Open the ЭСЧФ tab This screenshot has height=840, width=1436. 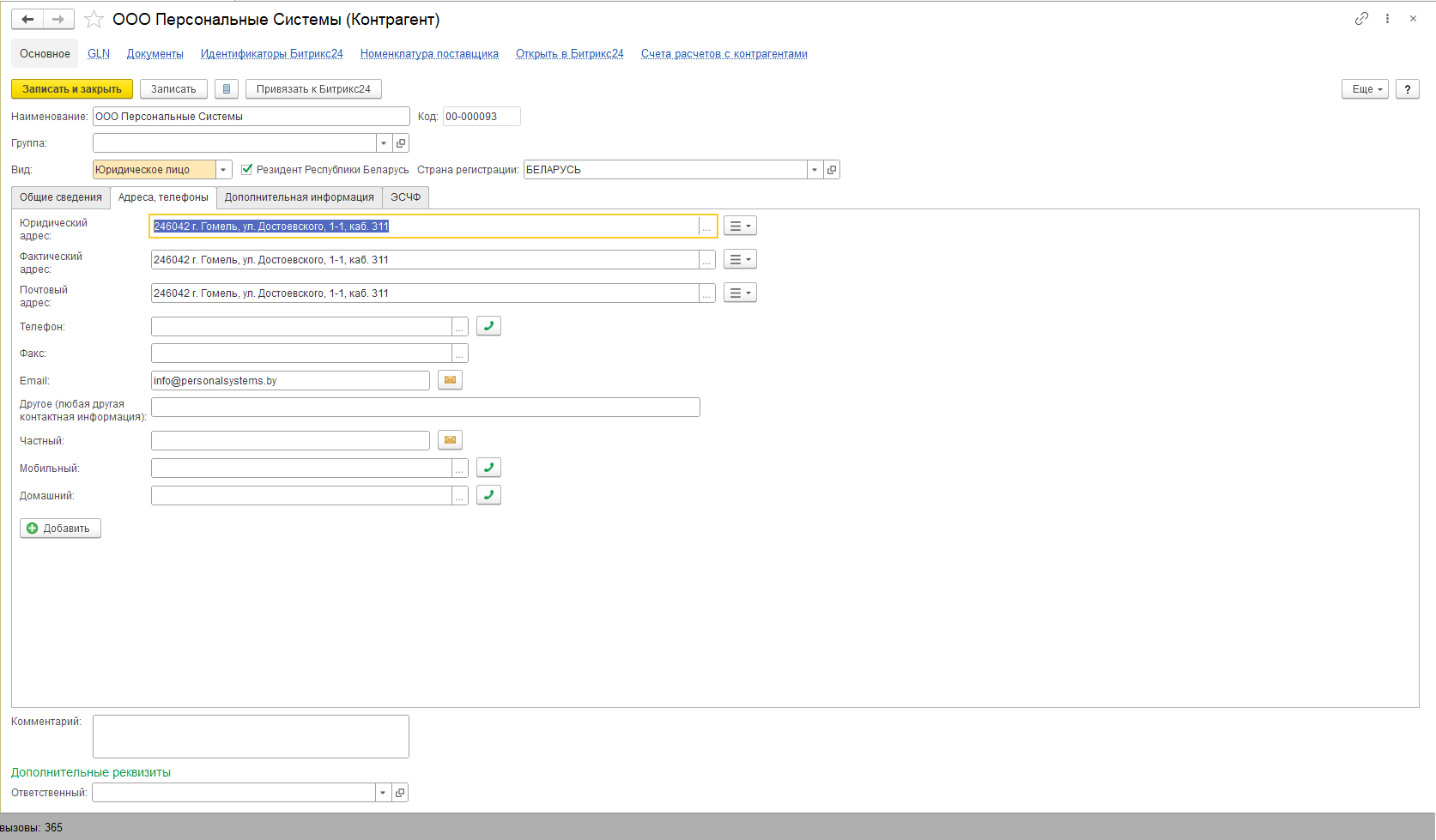pyautogui.click(x=405, y=197)
